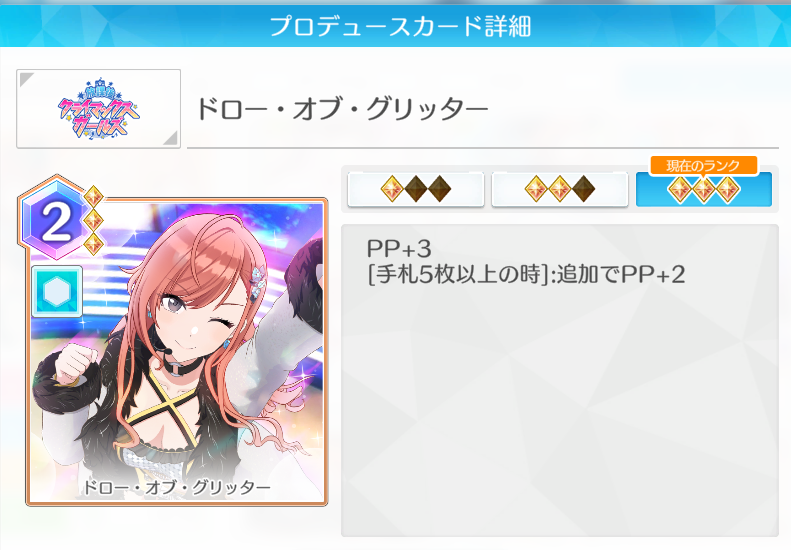
Task: Click the PP+3 effect text
Action: tap(399, 249)
